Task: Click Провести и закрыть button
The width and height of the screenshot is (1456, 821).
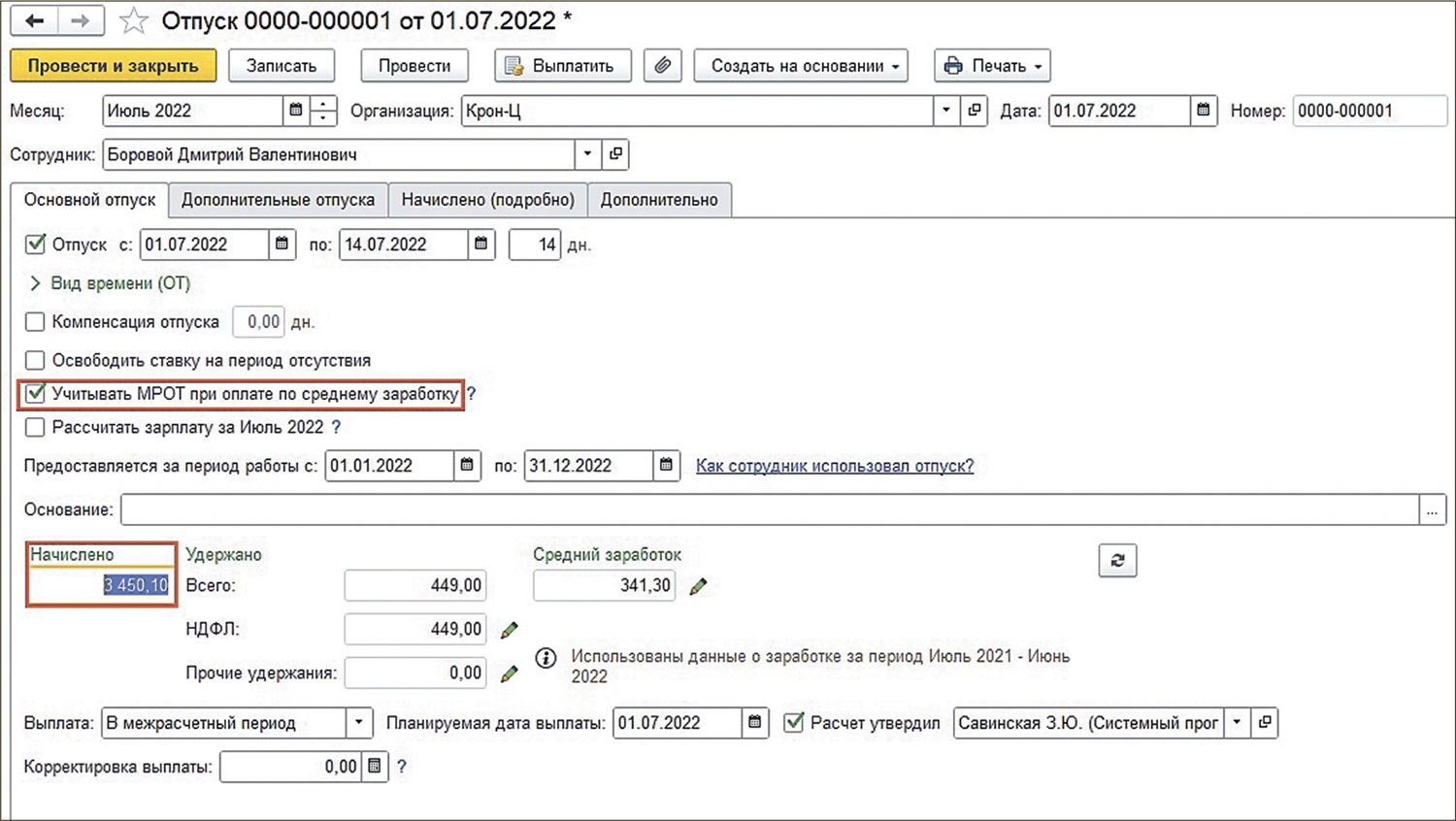Action: point(113,66)
